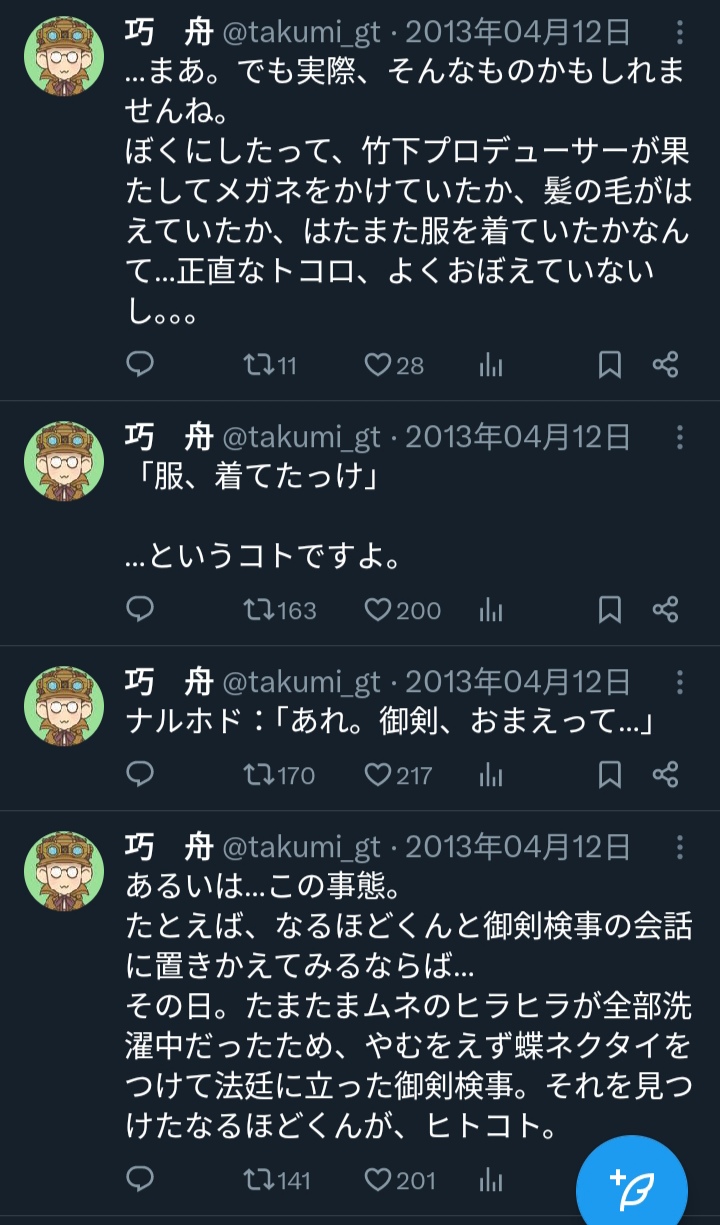
Task: Share the first tweet about 竹下プロデューサー
Action: coord(666,365)
